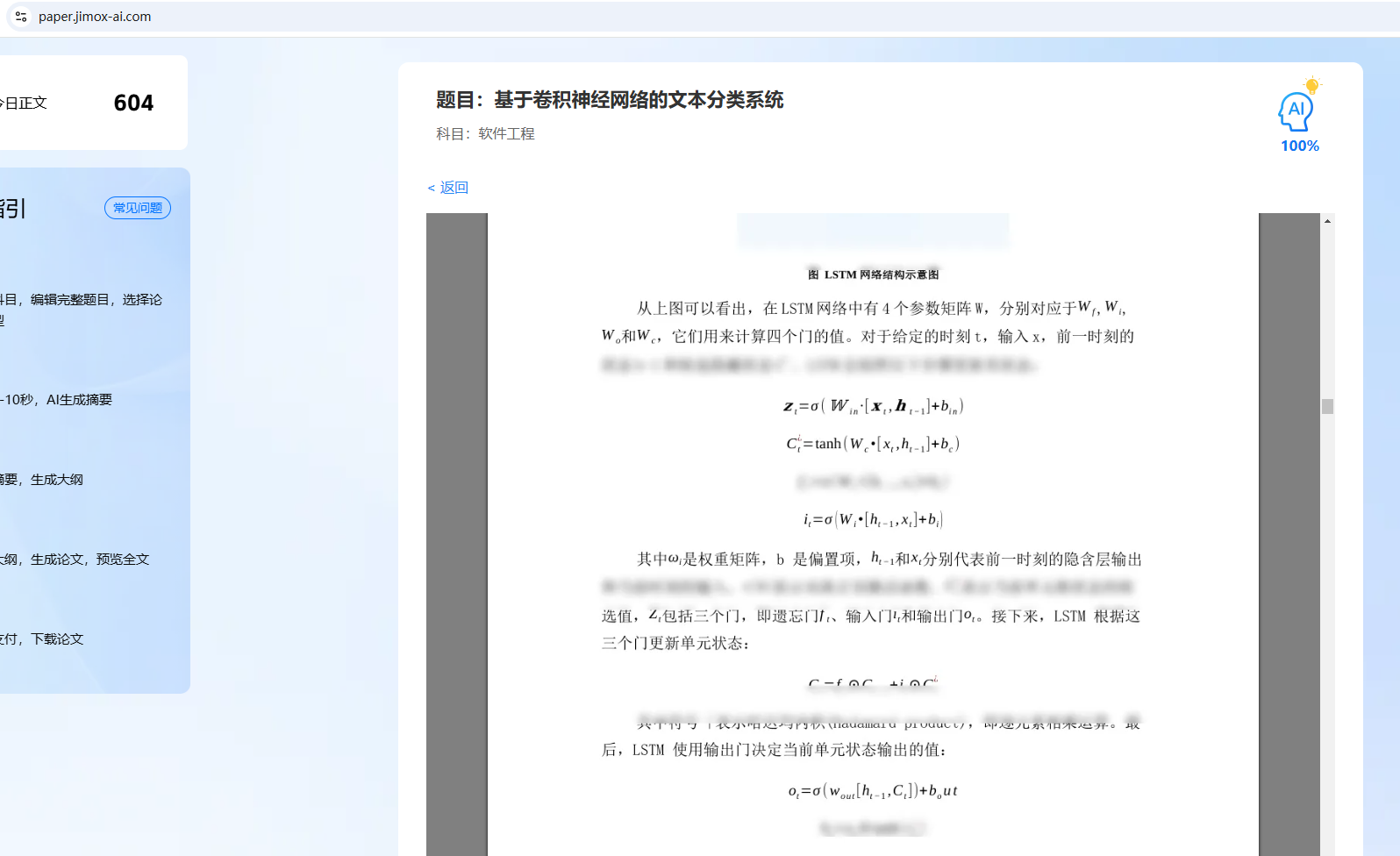Viewport: 1400px width, 856px height.
Task: Click the 100% AI indicator text
Action: [x=1300, y=146]
